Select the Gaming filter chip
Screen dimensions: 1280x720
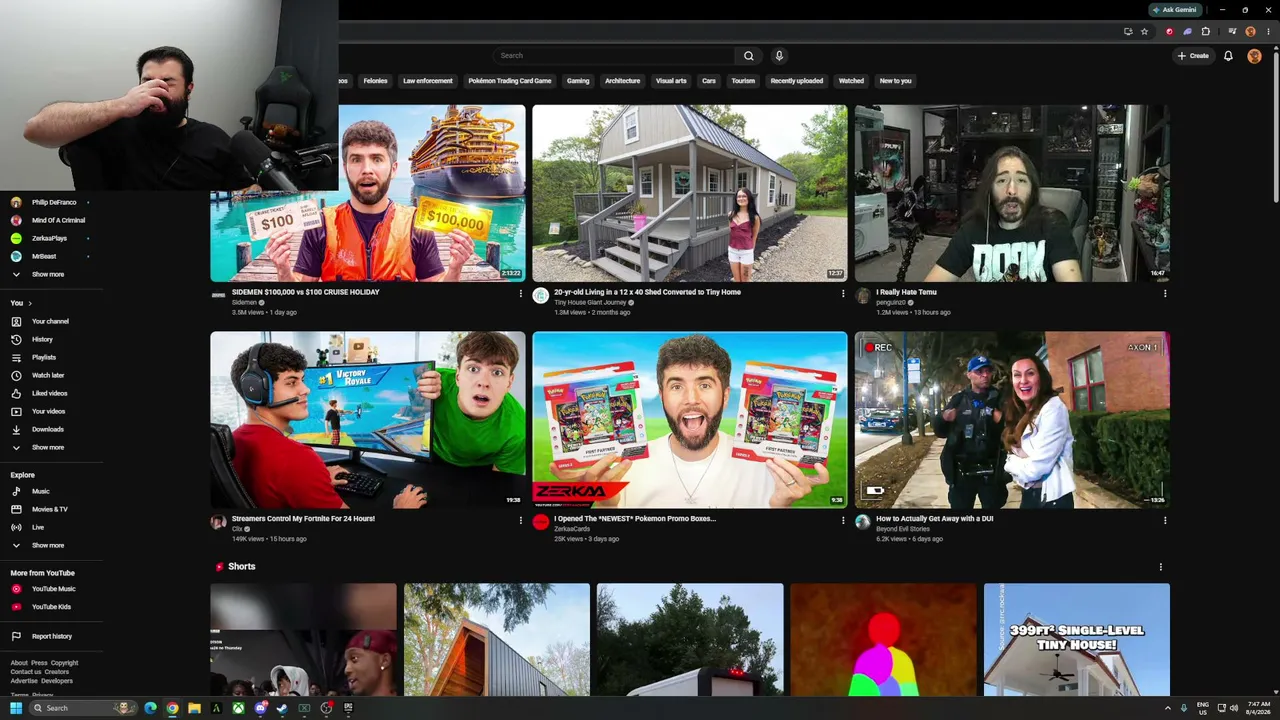tap(578, 81)
